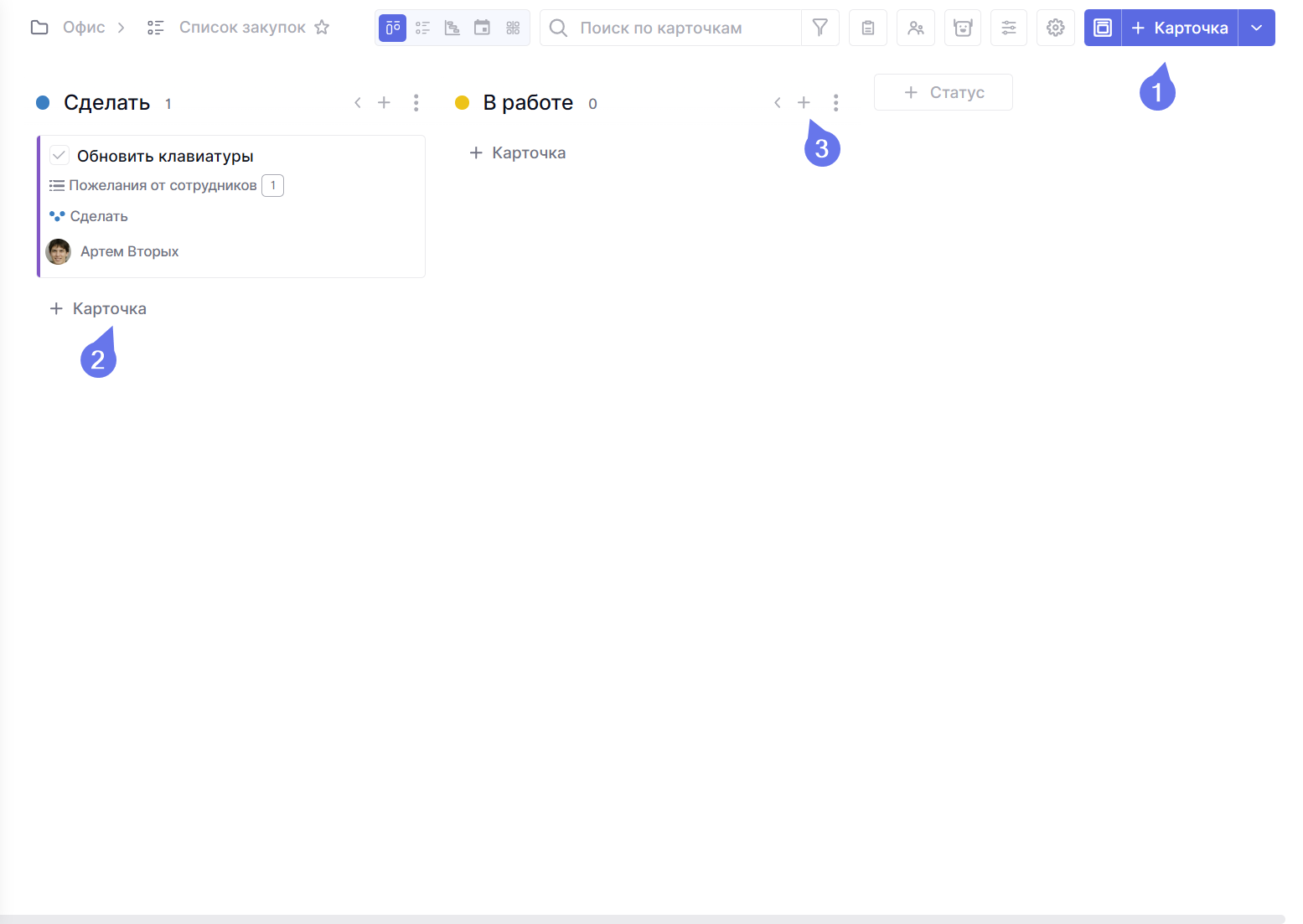This screenshot has height=924, width=1303.
Task: Open the 'Сделать' column three-dot menu
Action: (416, 102)
